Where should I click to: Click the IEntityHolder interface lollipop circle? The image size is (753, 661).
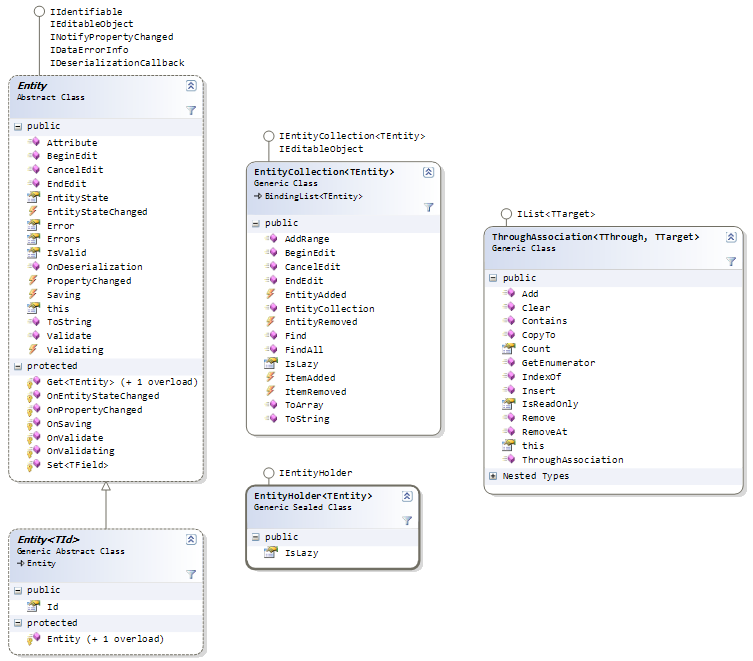(268, 472)
